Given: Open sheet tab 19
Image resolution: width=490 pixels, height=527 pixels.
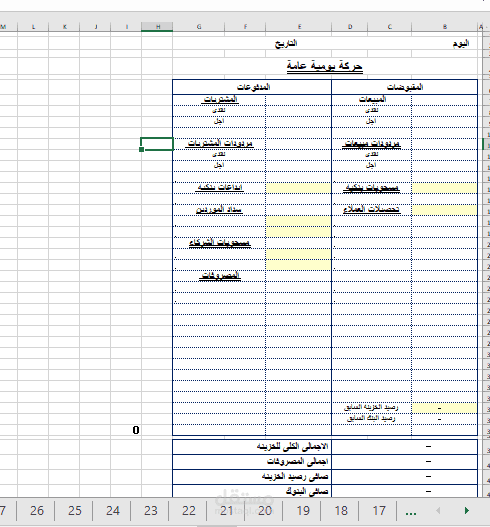Looking at the screenshot, I should click(303, 511).
